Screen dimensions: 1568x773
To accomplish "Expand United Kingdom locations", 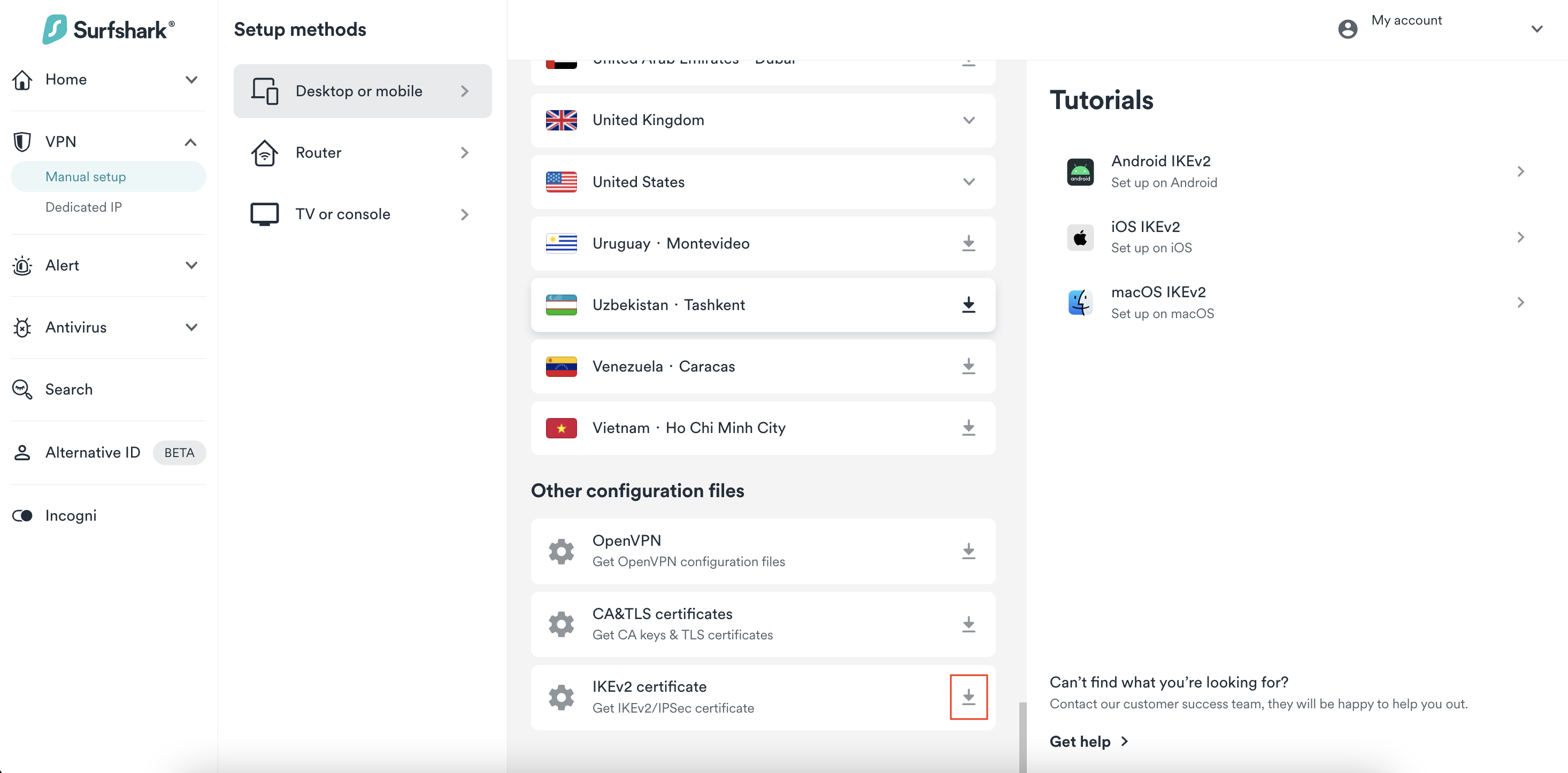I will pos(969,120).
